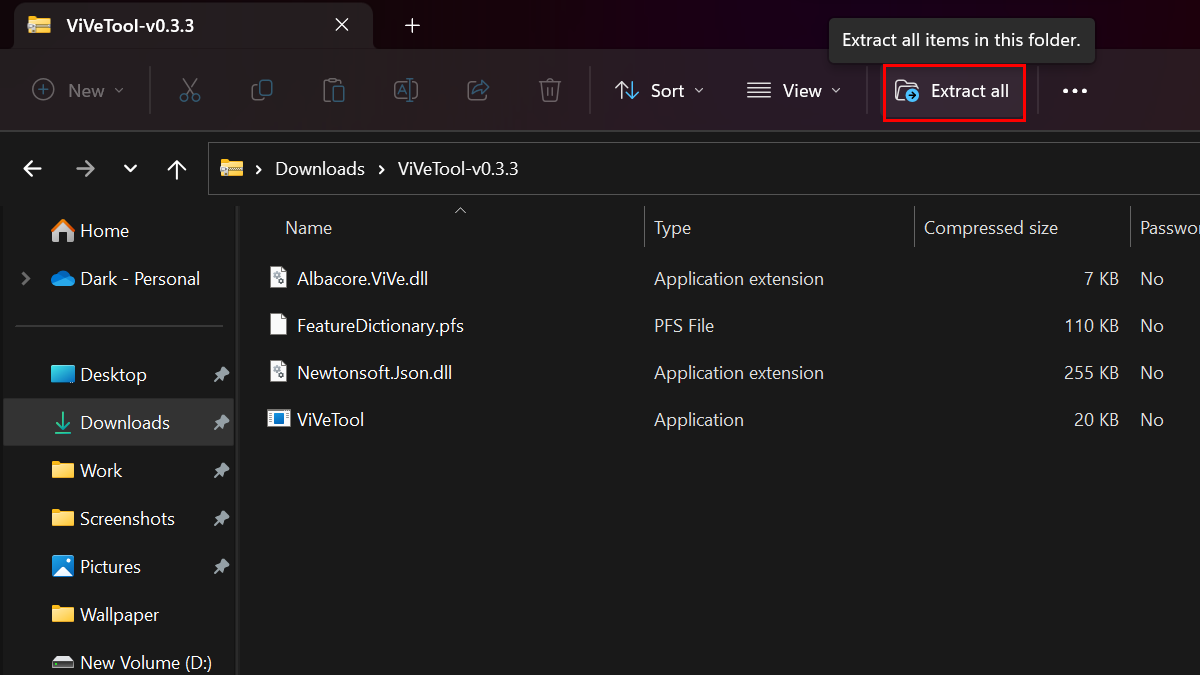Expand the Dark - Personal OneDrive tree
Viewport: 1200px width, 675px height.
[x=25, y=279]
